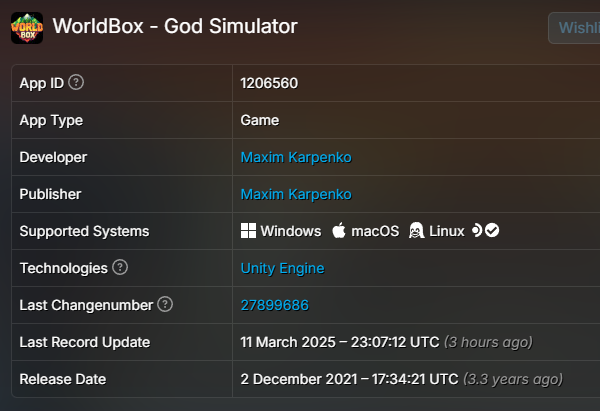Click the Linux penguin icon
The image size is (600, 411).
[416, 231]
